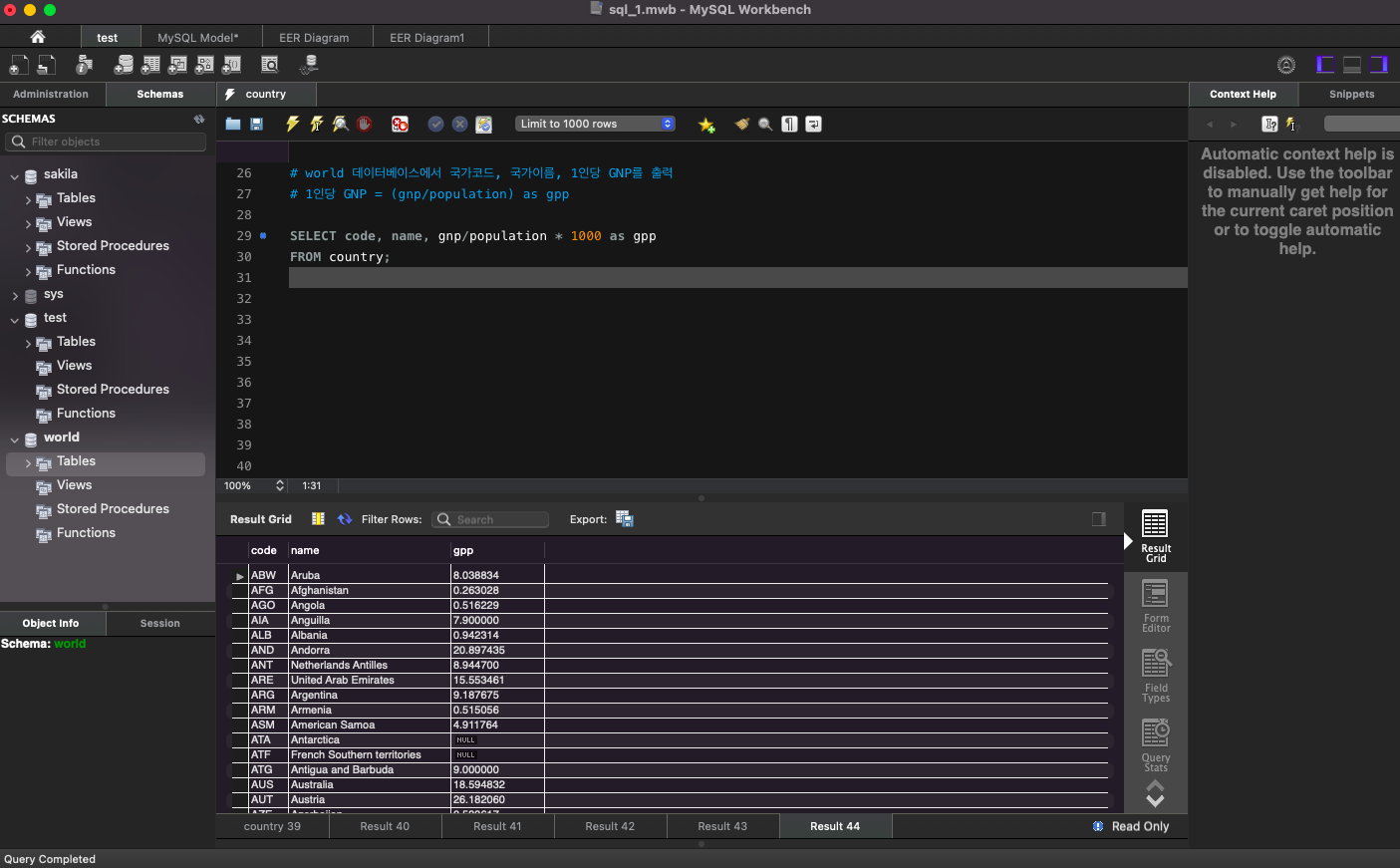Switch to EER Diagram1 tab
The width and height of the screenshot is (1400, 868).
pos(426,38)
